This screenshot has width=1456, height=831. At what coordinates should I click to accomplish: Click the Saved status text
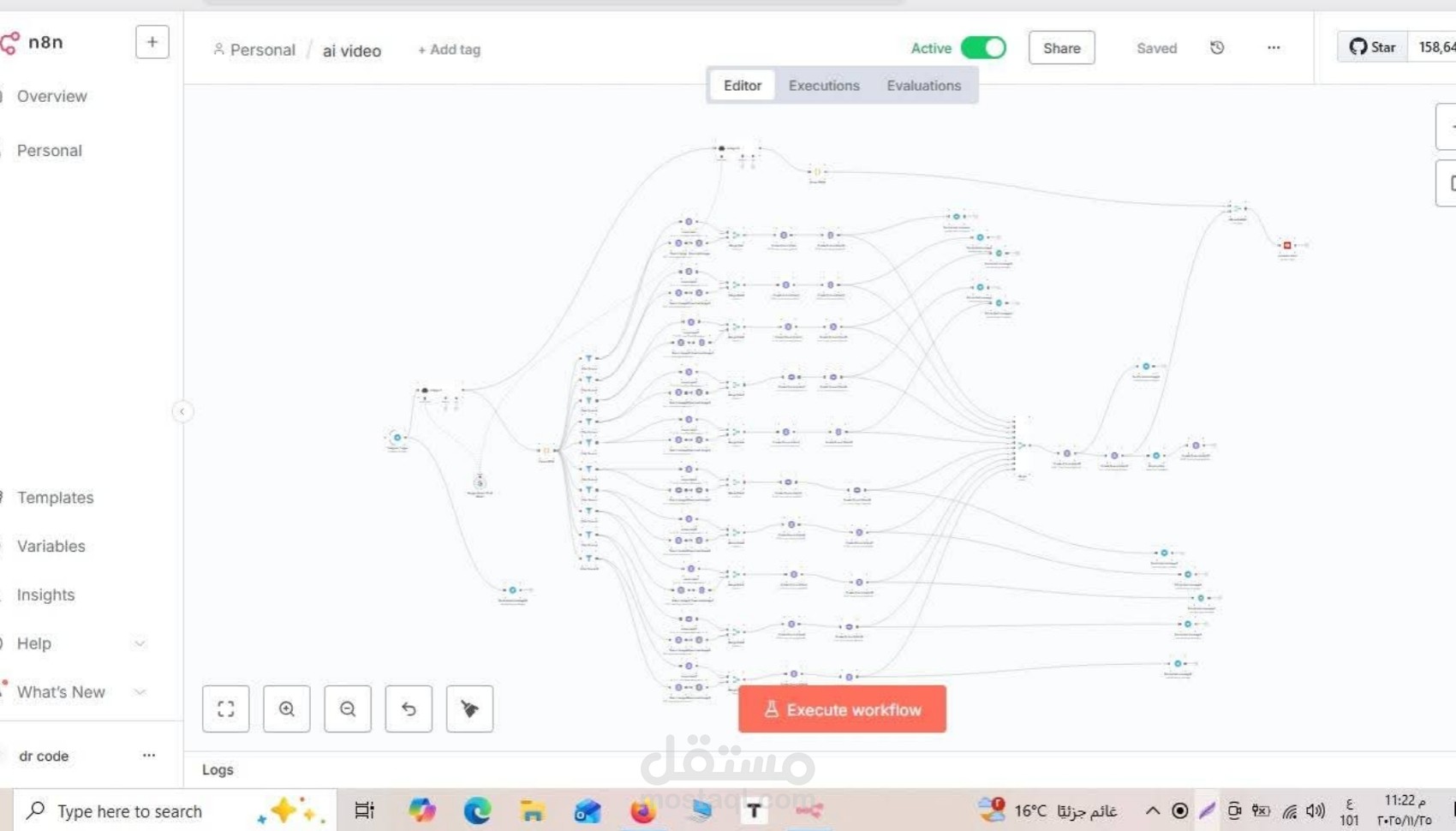(x=1156, y=48)
